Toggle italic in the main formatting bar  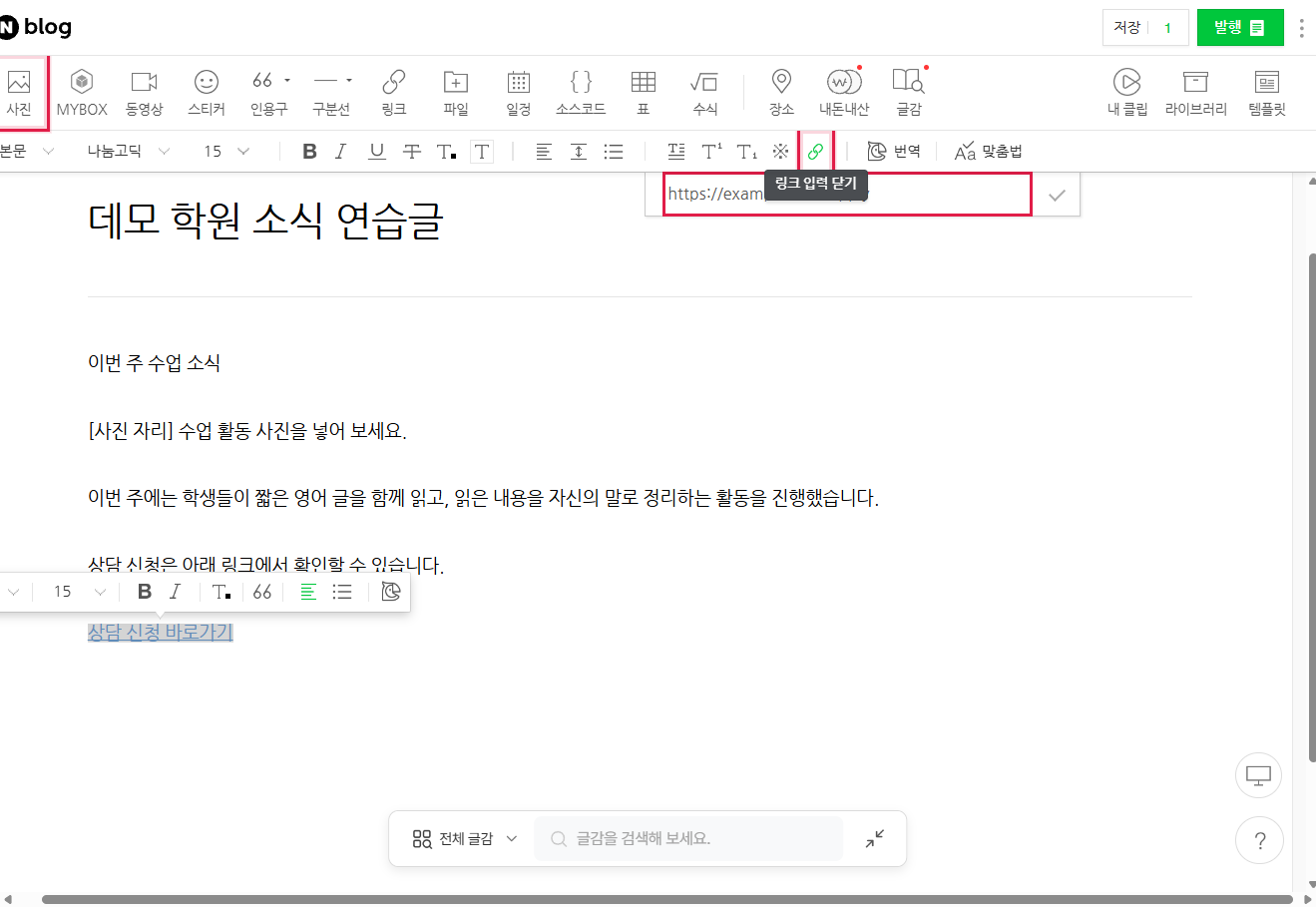[x=341, y=151]
